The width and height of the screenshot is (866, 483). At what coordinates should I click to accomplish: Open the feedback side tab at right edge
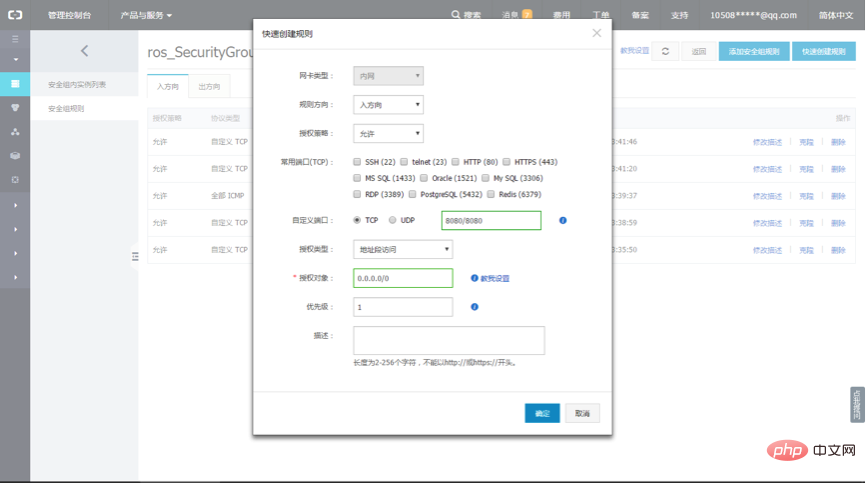pyautogui.click(x=857, y=405)
